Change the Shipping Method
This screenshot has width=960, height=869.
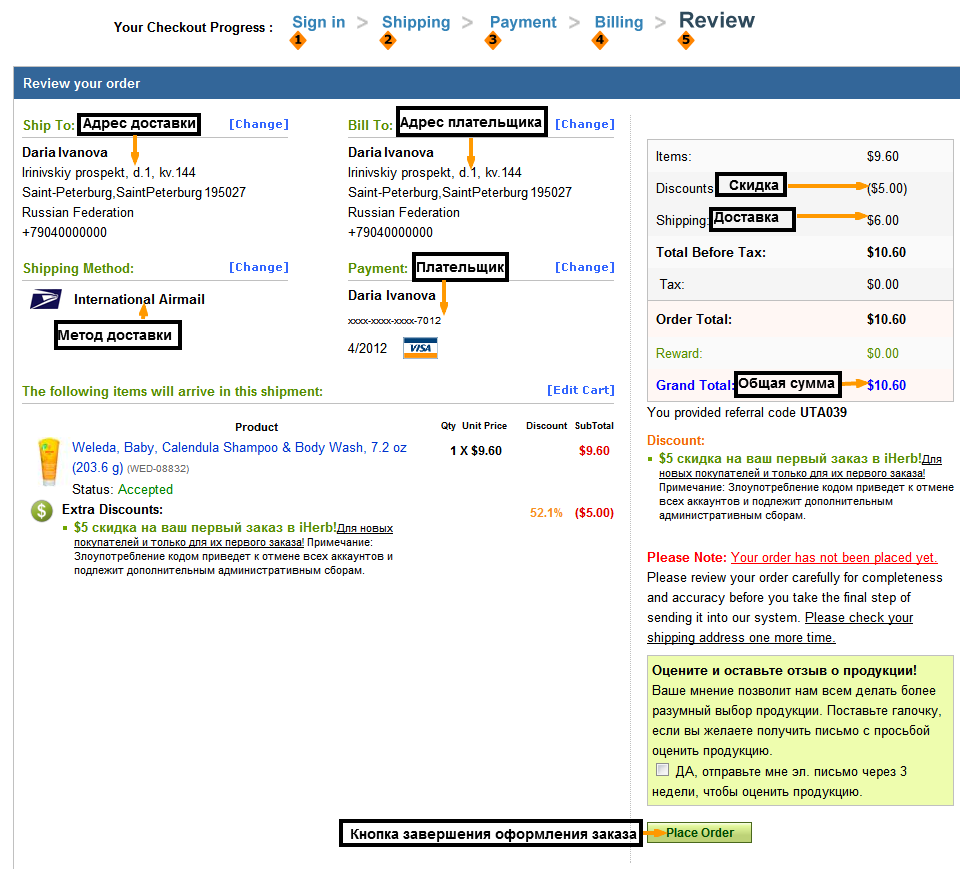(258, 267)
